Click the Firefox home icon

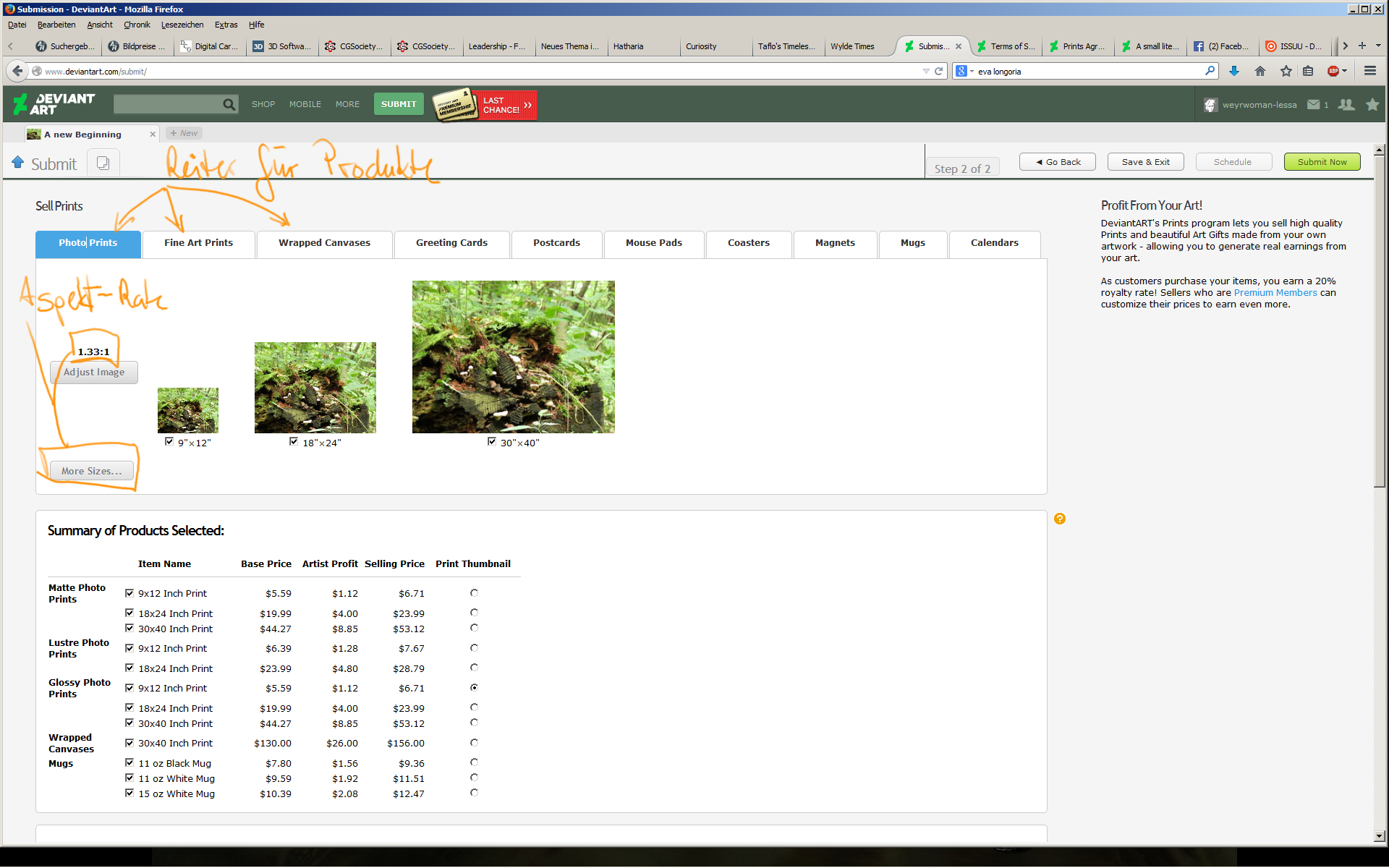click(1260, 71)
